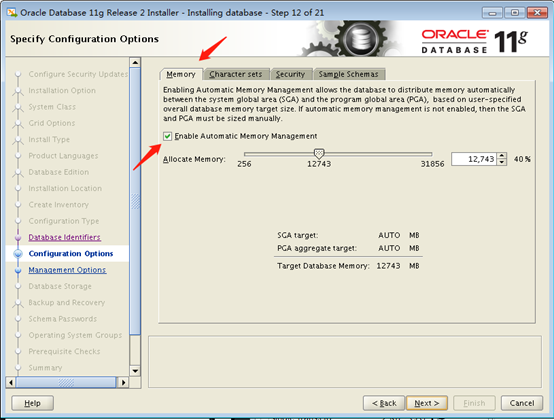Toggle Enable Automatic Memory Management checkbox
Viewport: 554px width, 420px height.
point(167,136)
